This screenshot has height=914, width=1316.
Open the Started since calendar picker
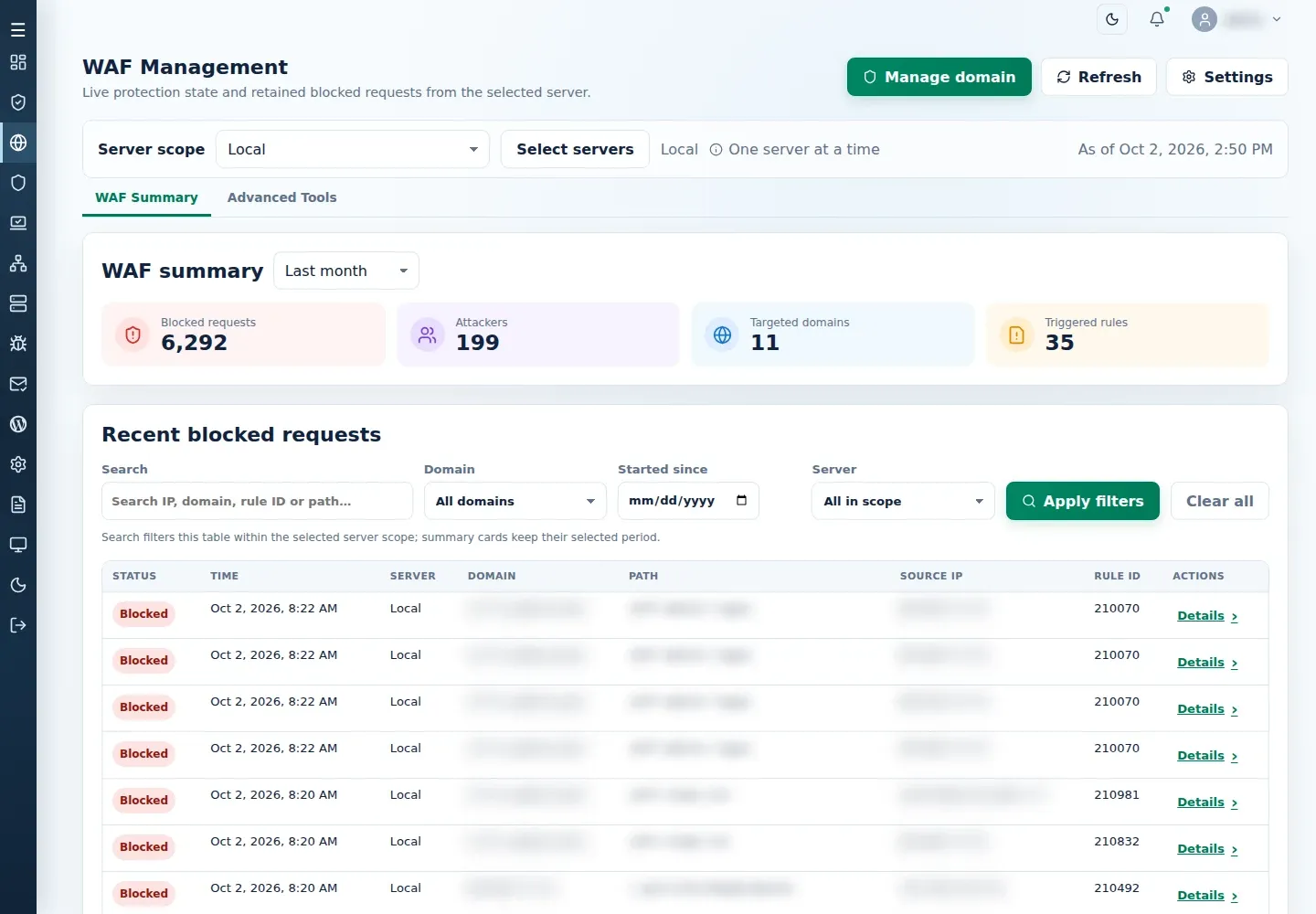[741, 500]
